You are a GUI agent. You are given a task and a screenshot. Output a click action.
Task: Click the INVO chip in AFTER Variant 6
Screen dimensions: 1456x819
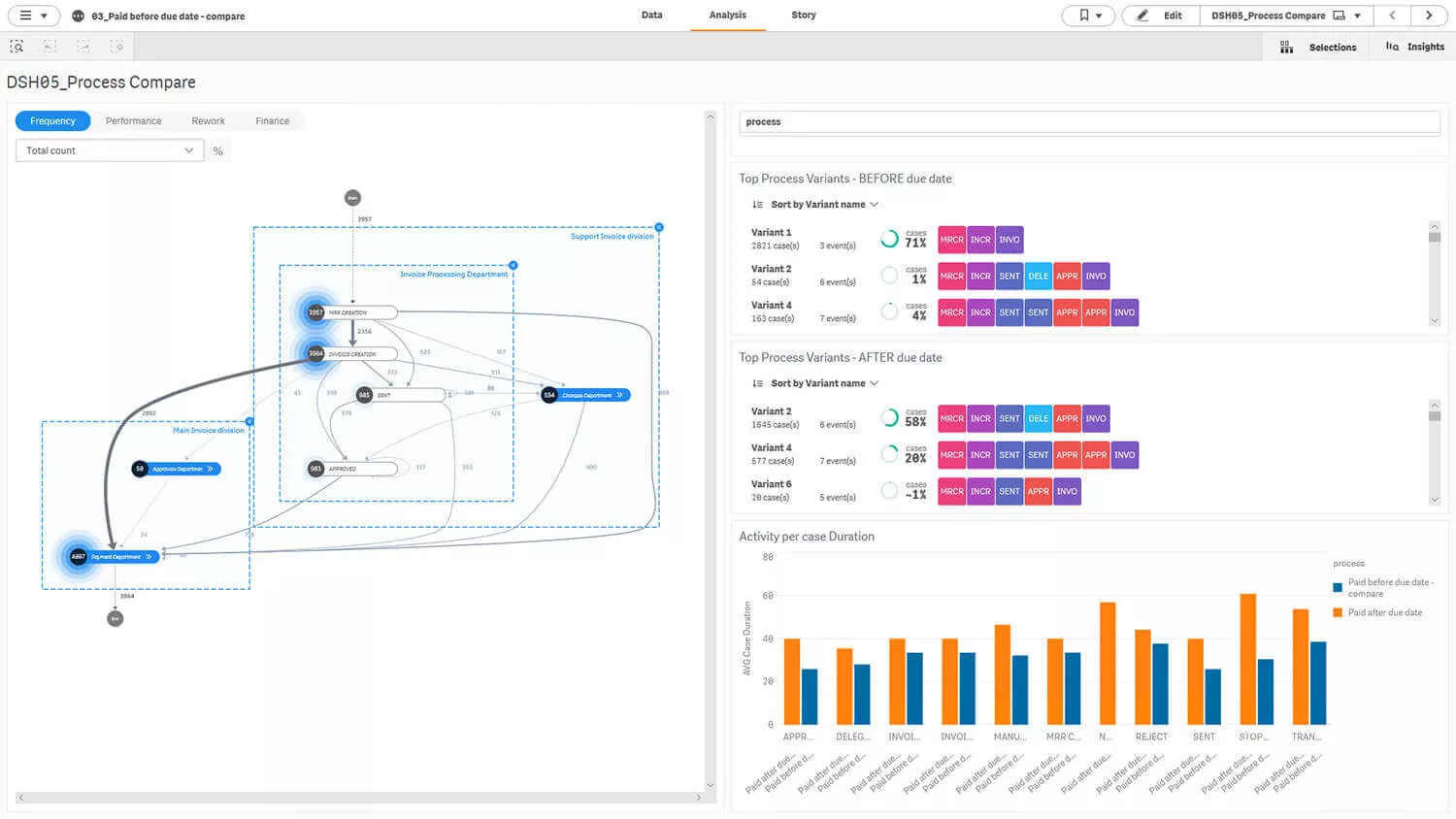coord(1067,491)
